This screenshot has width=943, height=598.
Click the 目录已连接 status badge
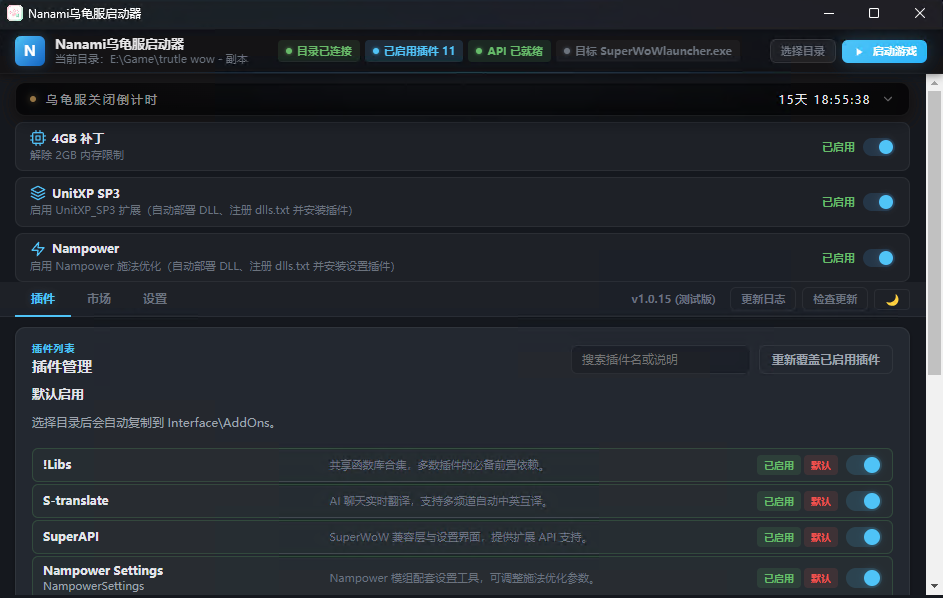[x=319, y=51]
